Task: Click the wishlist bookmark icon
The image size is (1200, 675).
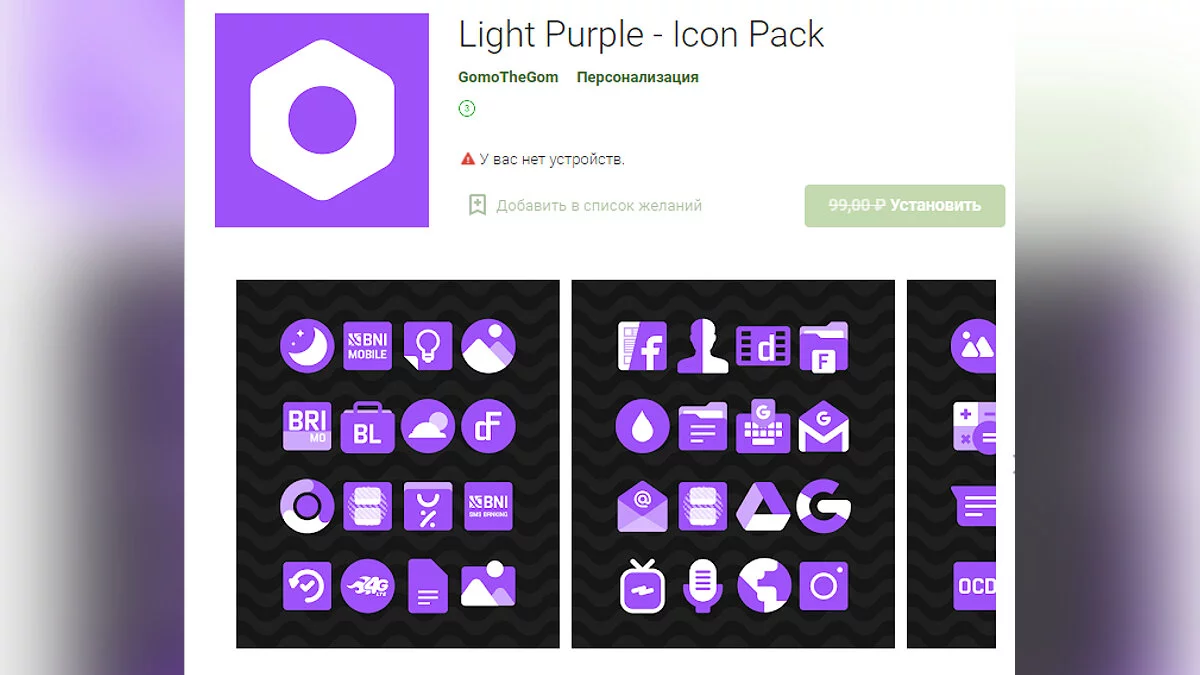Action: point(478,205)
